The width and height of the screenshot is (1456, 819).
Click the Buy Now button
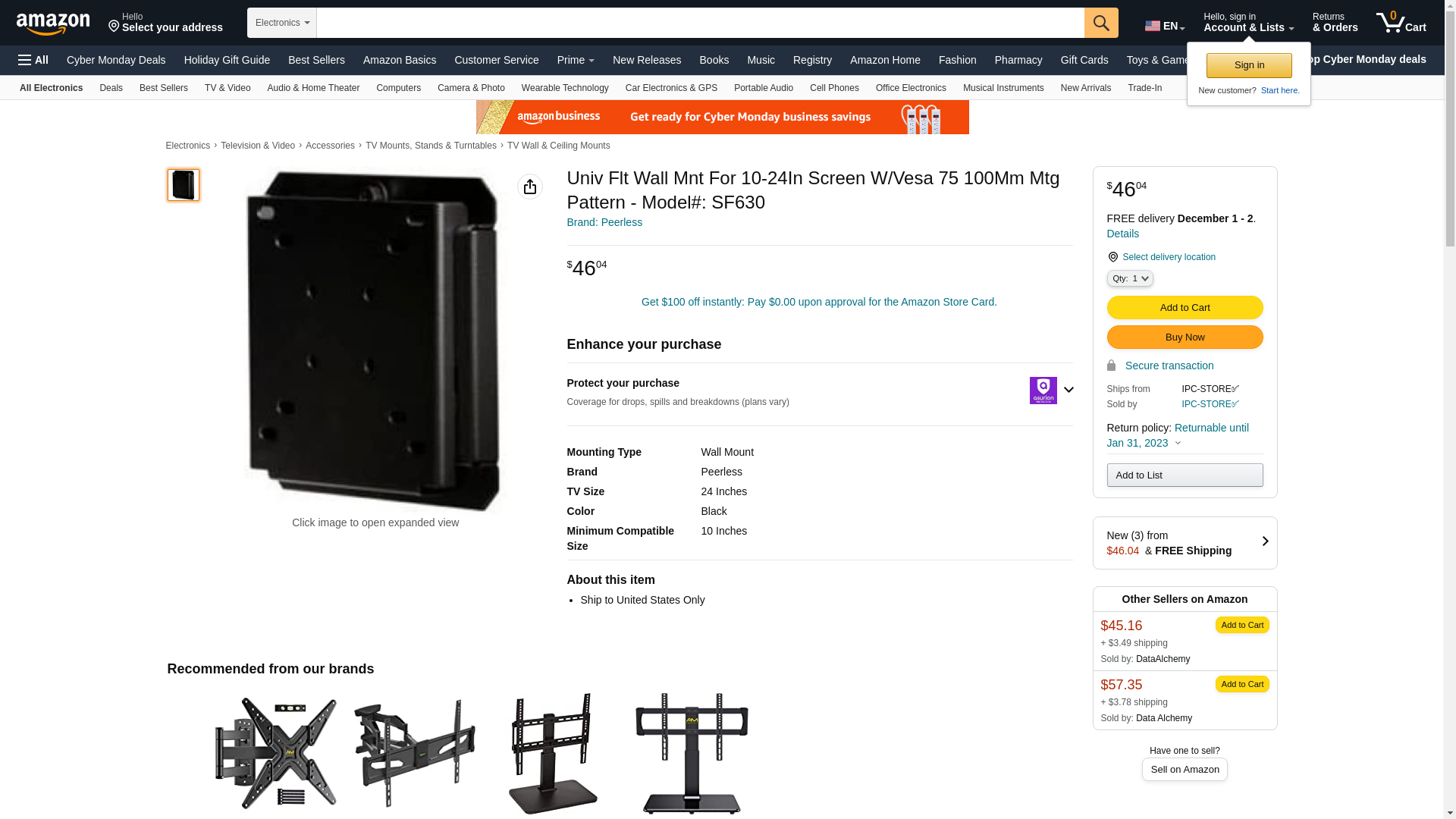click(1185, 337)
